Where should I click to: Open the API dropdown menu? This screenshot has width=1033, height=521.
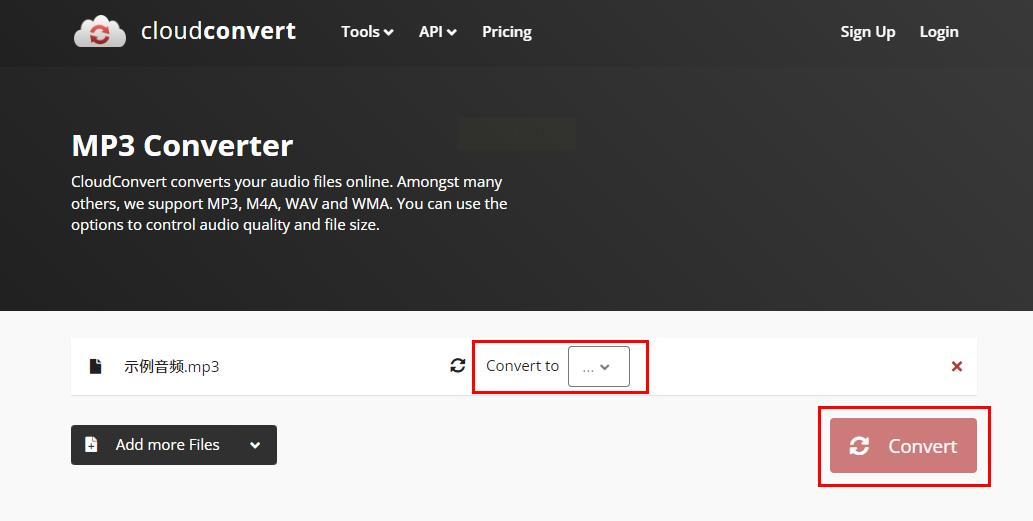point(437,32)
